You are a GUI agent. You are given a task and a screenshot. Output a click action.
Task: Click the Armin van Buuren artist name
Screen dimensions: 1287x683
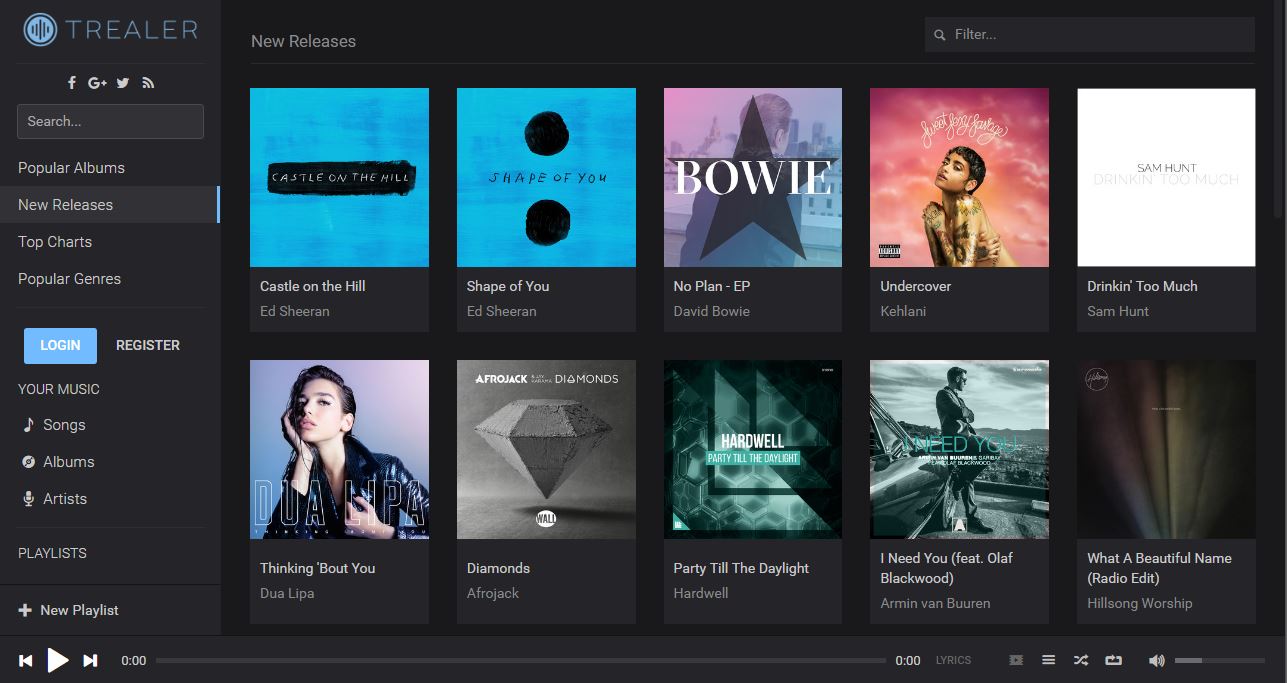tap(935, 603)
